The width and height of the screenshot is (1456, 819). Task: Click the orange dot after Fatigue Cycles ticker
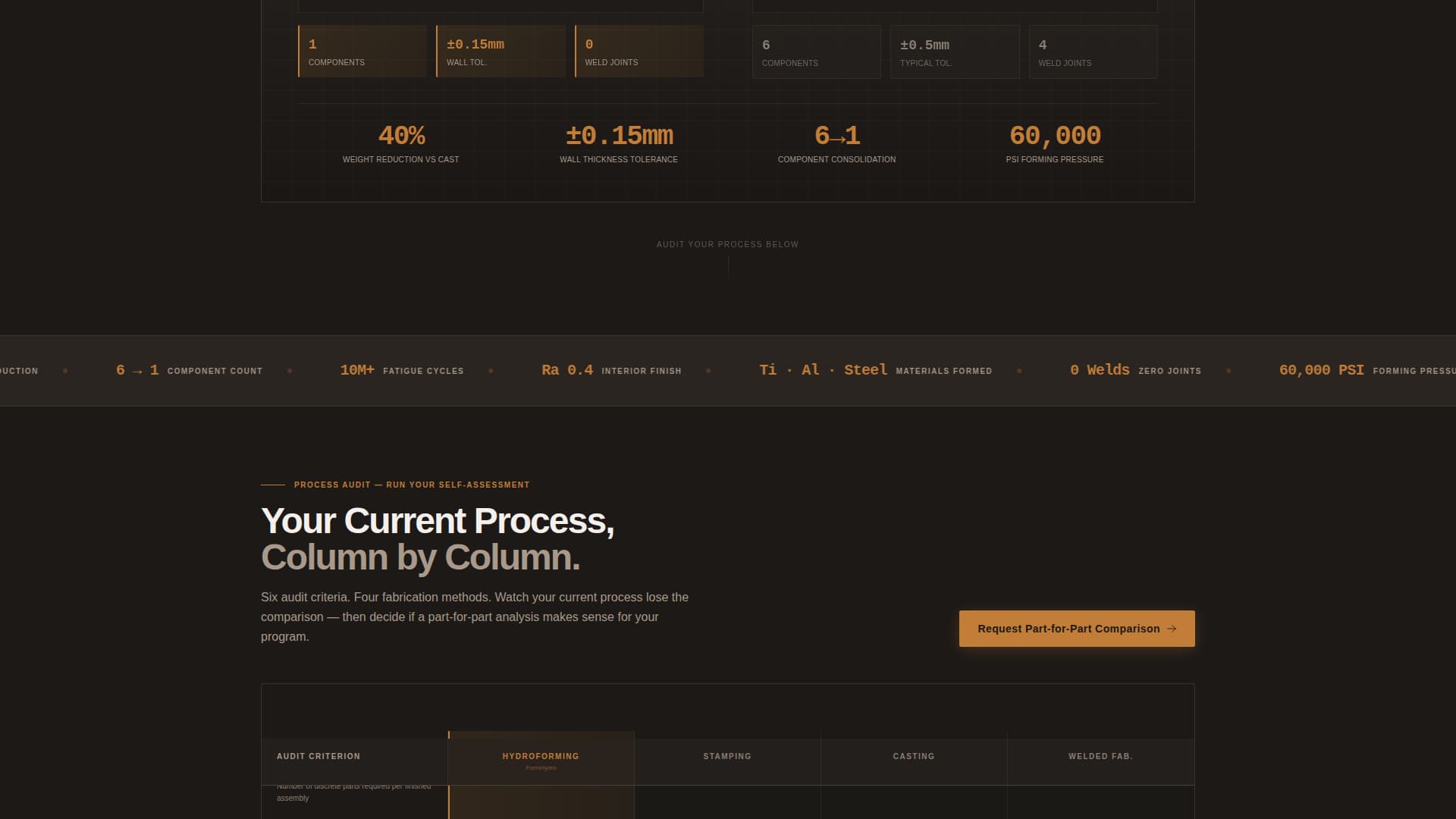pyautogui.click(x=491, y=371)
